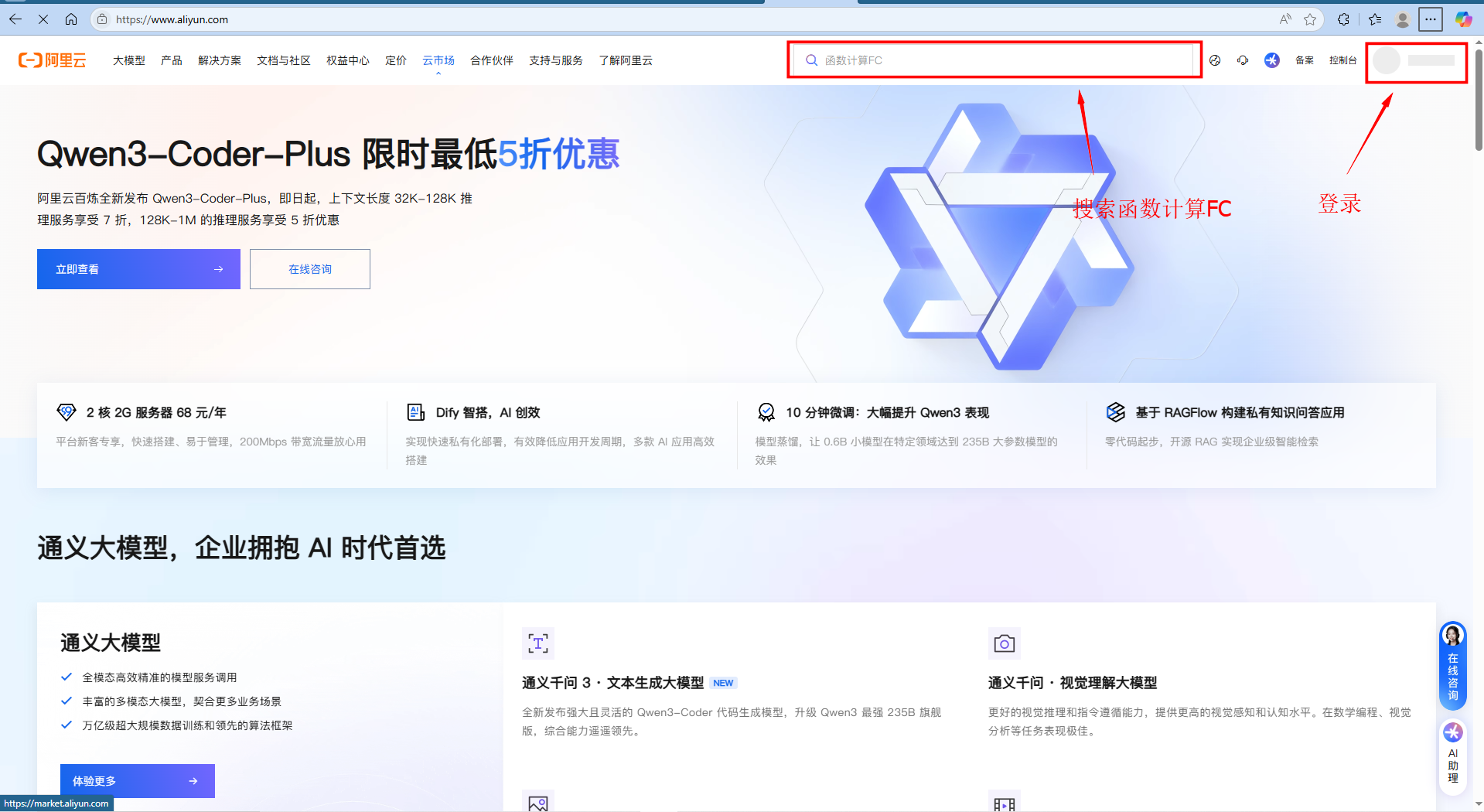Click the diamond icon for 2核2G server
The height and width of the screenshot is (812, 1484).
pyautogui.click(x=67, y=412)
